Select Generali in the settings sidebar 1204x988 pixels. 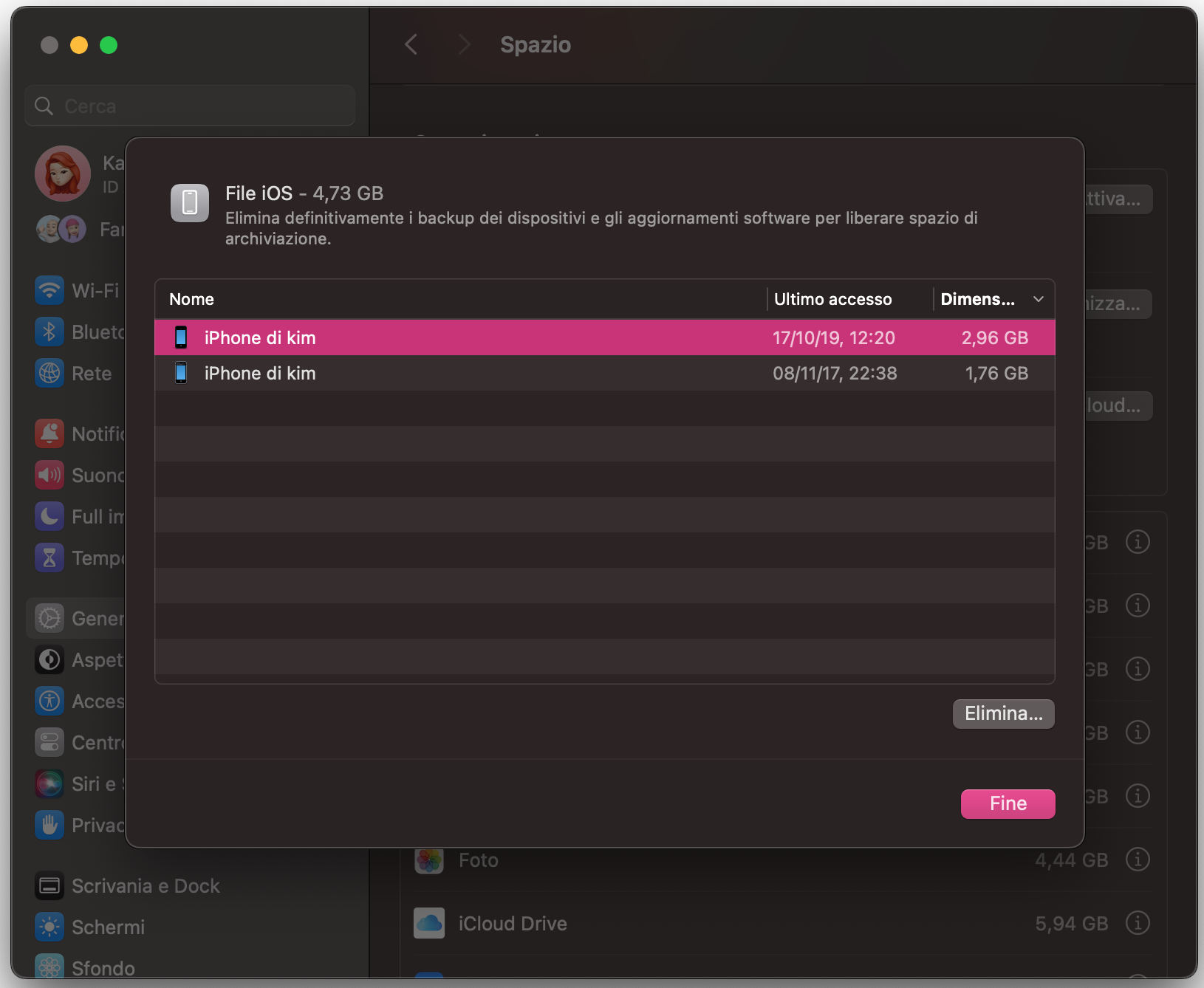coord(89,618)
